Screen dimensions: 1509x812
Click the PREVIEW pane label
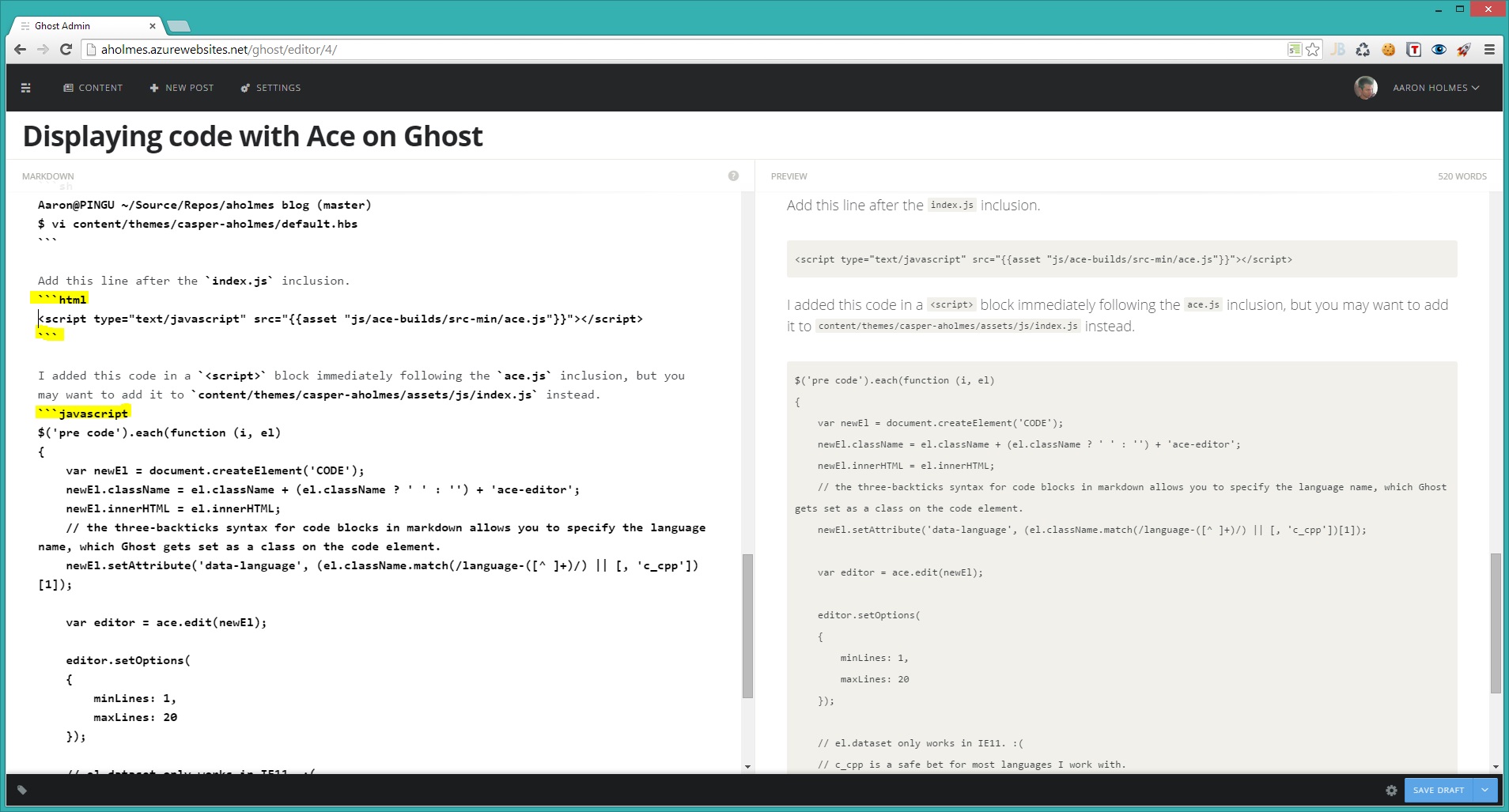click(x=789, y=176)
